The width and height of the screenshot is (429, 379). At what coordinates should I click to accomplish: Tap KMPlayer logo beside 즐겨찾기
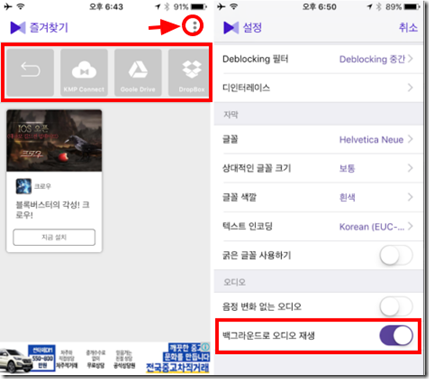click(18, 28)
